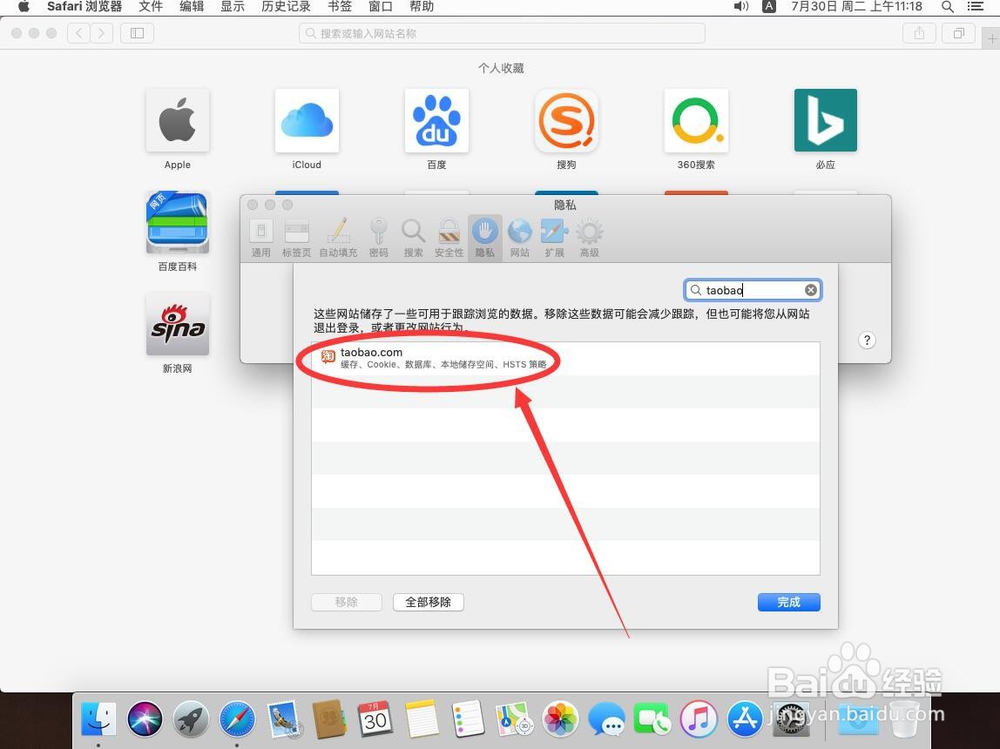Viewport: 1000px width, 749px height.
Task: Open the 必应 Bing favorites tile
Action: [x=825, y=121]
